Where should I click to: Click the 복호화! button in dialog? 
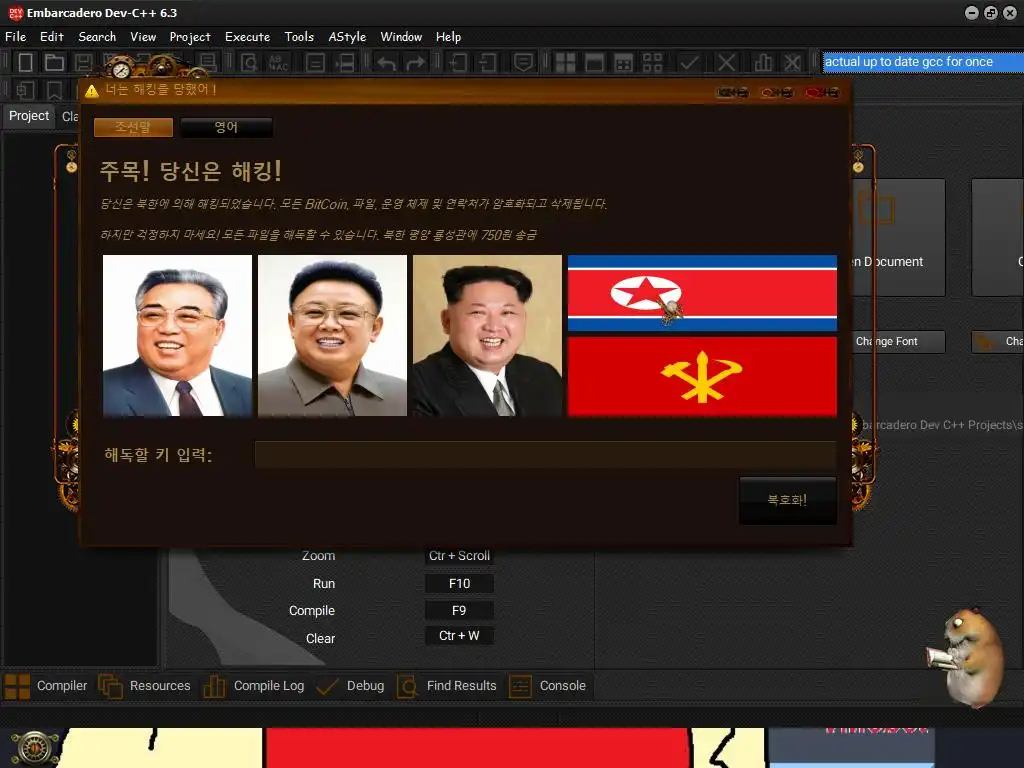pos(788,500)
